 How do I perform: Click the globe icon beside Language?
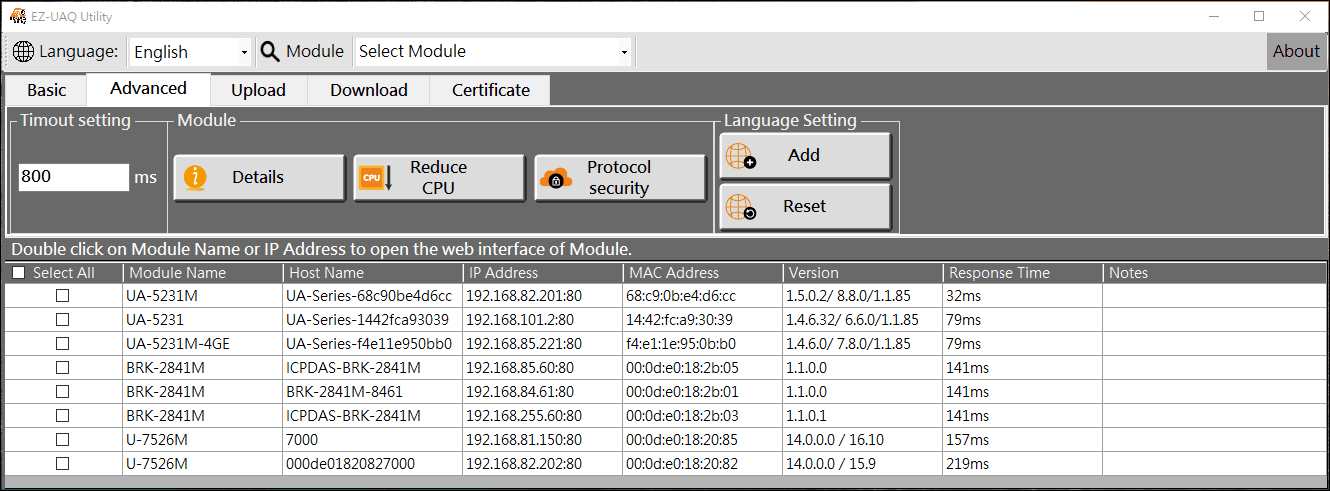[23, 52]
